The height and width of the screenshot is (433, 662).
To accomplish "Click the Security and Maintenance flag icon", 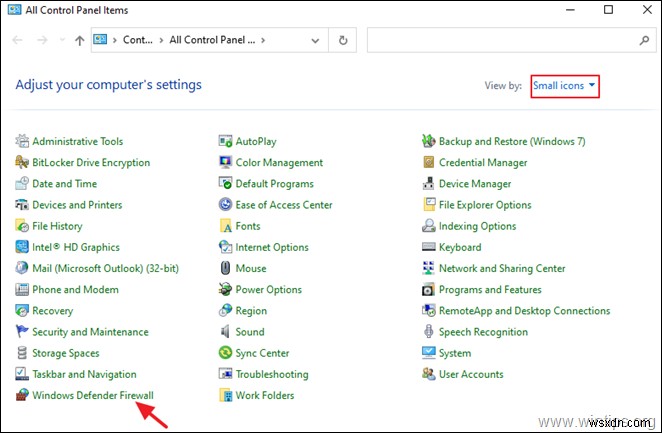I will (22, 332).
